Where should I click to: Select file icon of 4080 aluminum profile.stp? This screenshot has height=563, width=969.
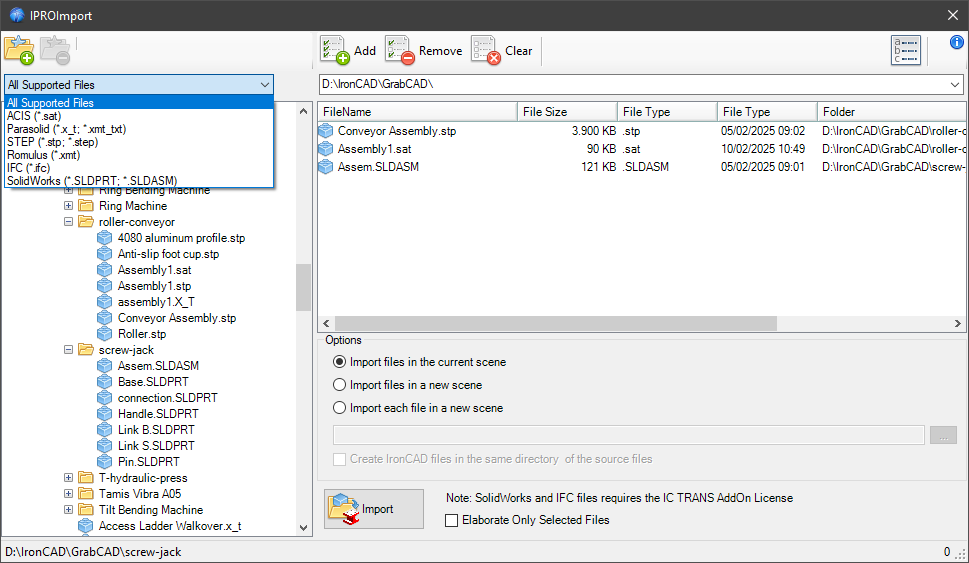pos(104,238)
